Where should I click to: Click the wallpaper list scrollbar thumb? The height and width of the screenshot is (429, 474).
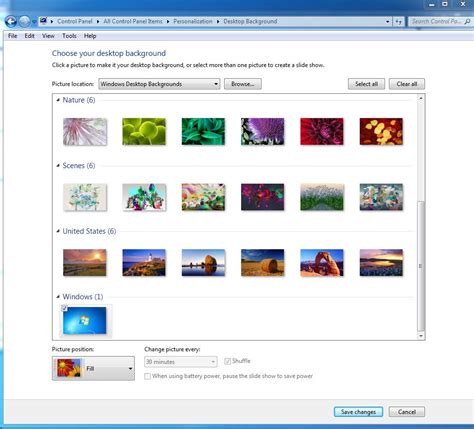(x=421, y=266)
